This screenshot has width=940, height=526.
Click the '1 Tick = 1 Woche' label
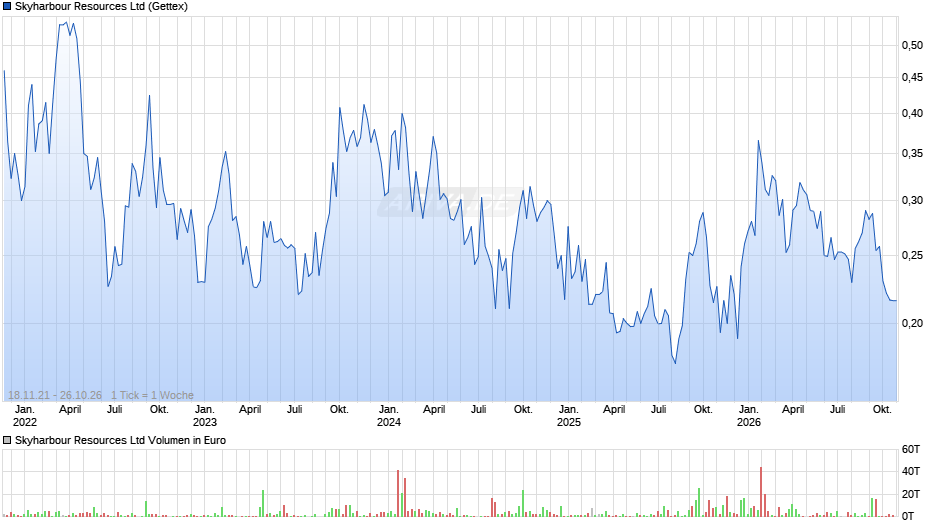[x=152, y=395]
